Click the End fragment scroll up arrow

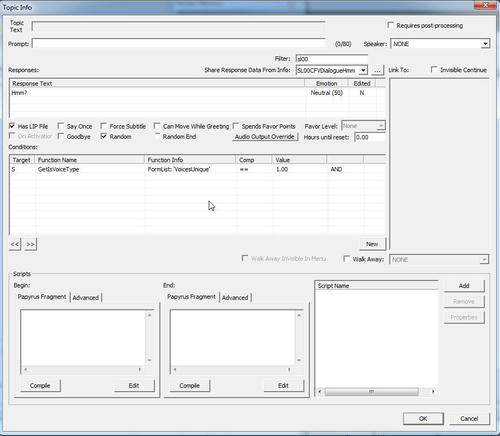[299, 315]
